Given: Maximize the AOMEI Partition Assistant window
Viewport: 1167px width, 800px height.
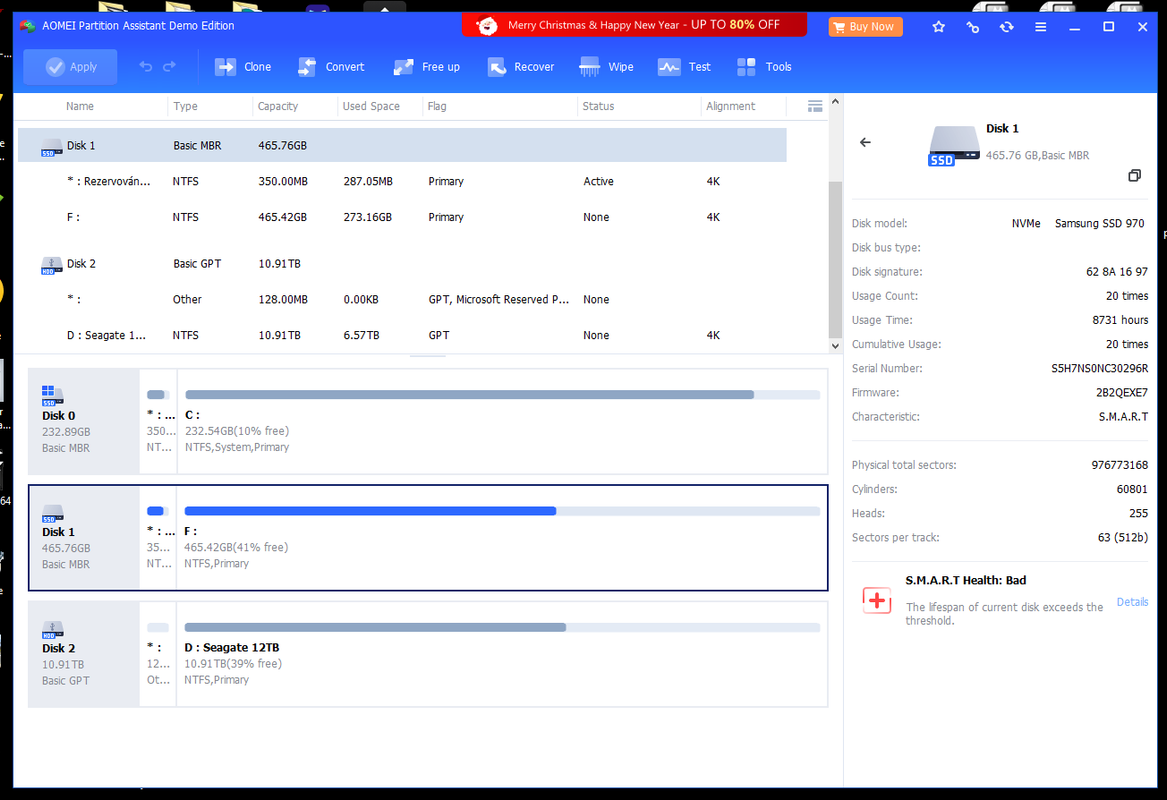Looking at the screenshot, I should point(1108,27).
